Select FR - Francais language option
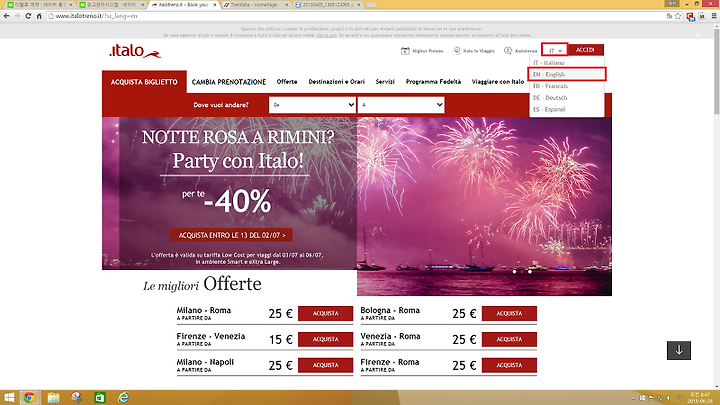The image size is (720, 405). point(567,86)
